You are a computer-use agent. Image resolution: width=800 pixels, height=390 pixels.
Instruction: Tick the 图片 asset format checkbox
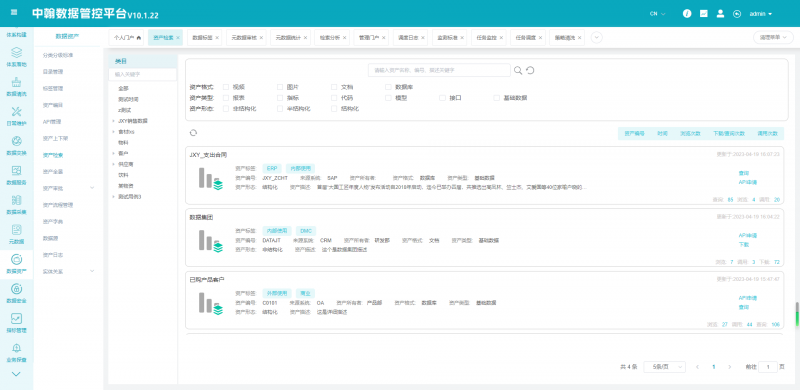[x=280, y=87]
